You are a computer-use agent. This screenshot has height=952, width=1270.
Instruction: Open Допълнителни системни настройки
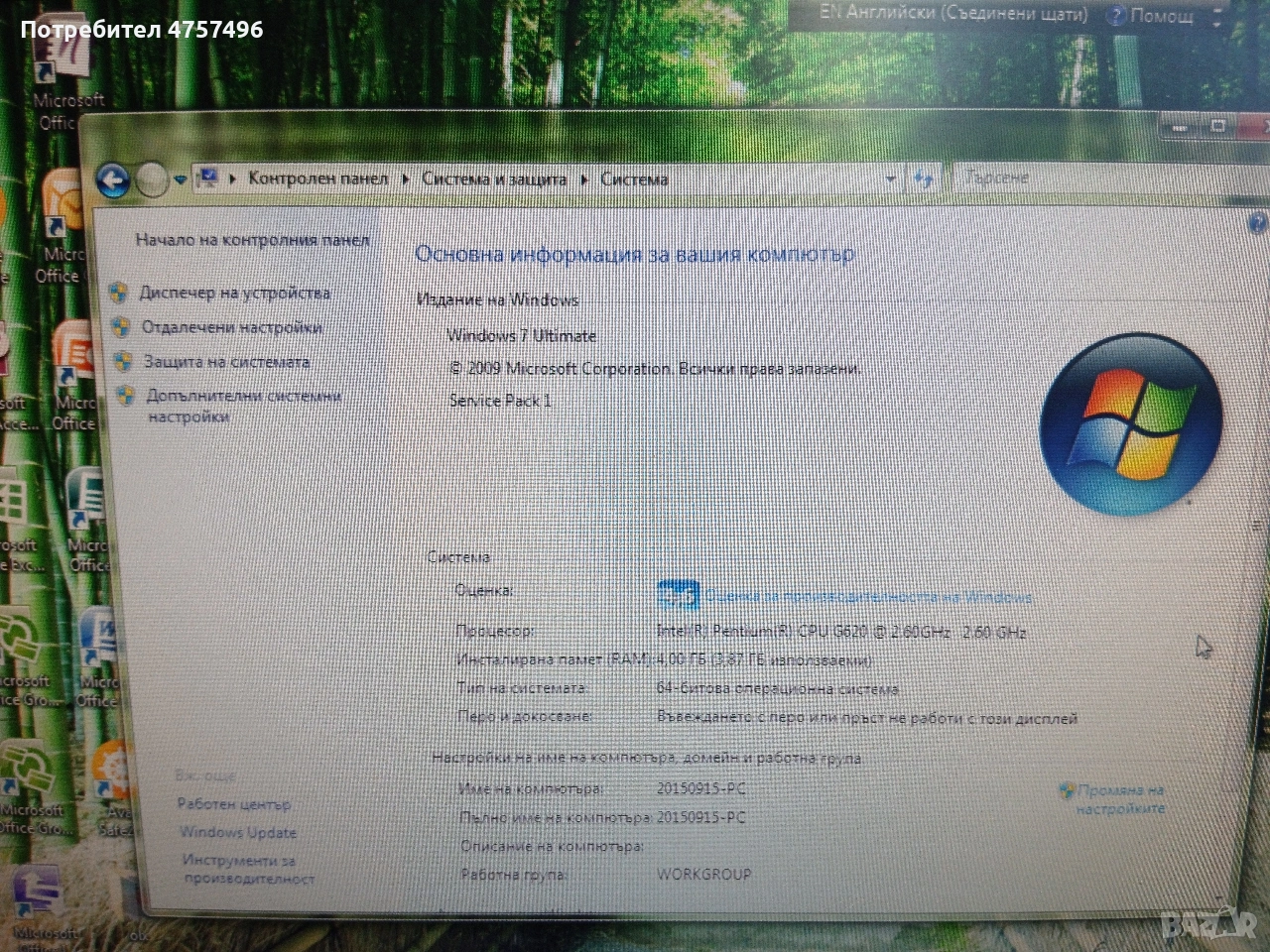(x=243, y=407)
